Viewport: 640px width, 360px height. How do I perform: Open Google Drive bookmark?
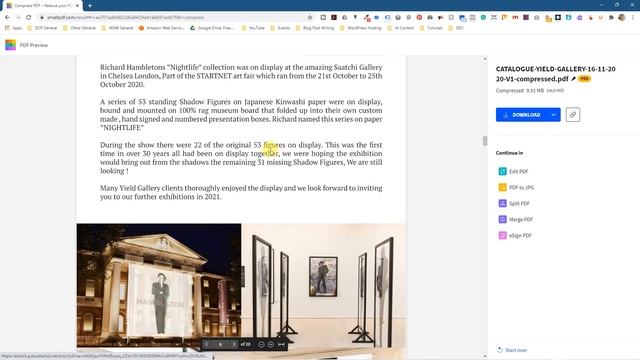tap(212, 28)
